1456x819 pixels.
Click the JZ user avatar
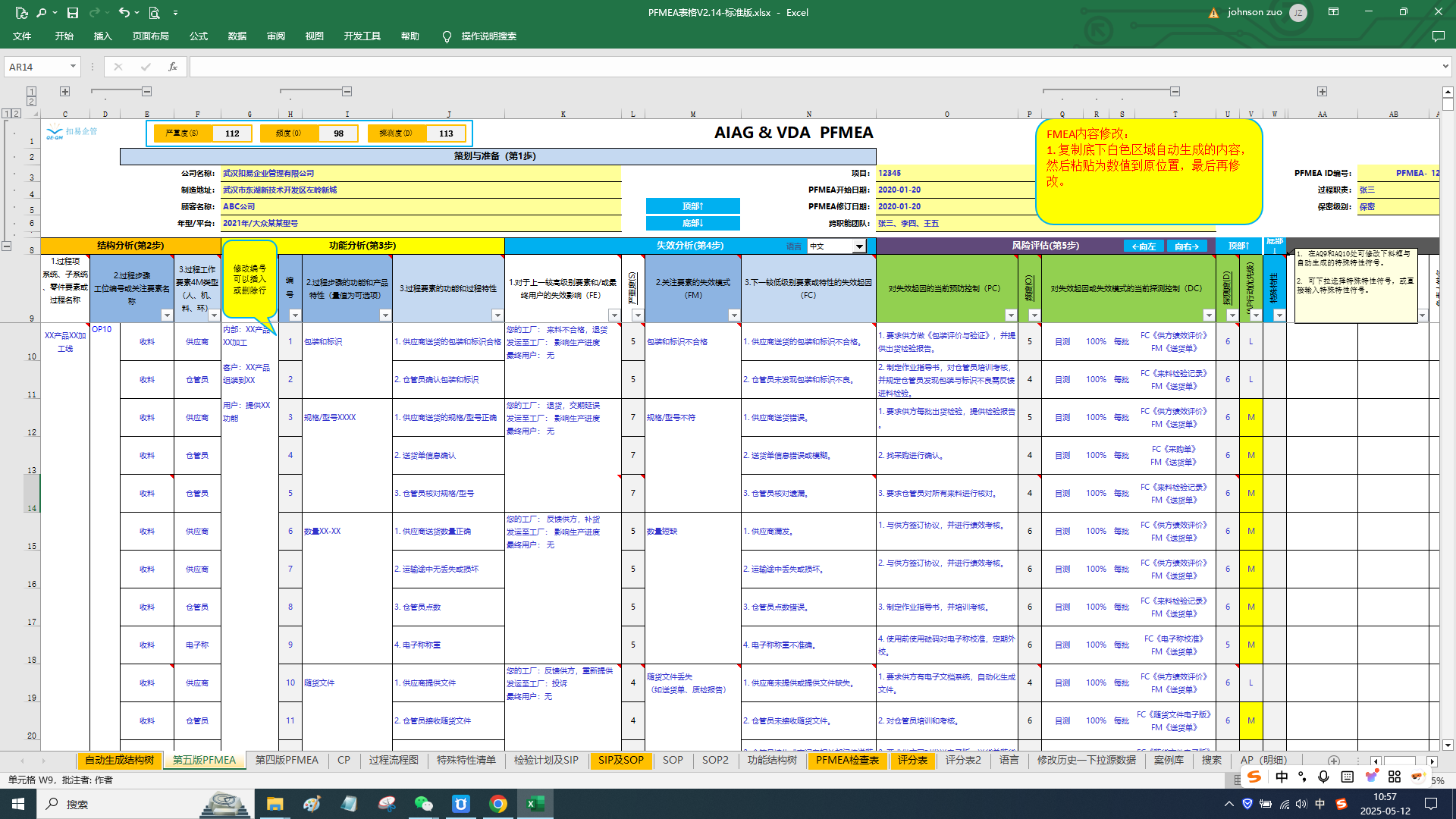(1298, 12)
